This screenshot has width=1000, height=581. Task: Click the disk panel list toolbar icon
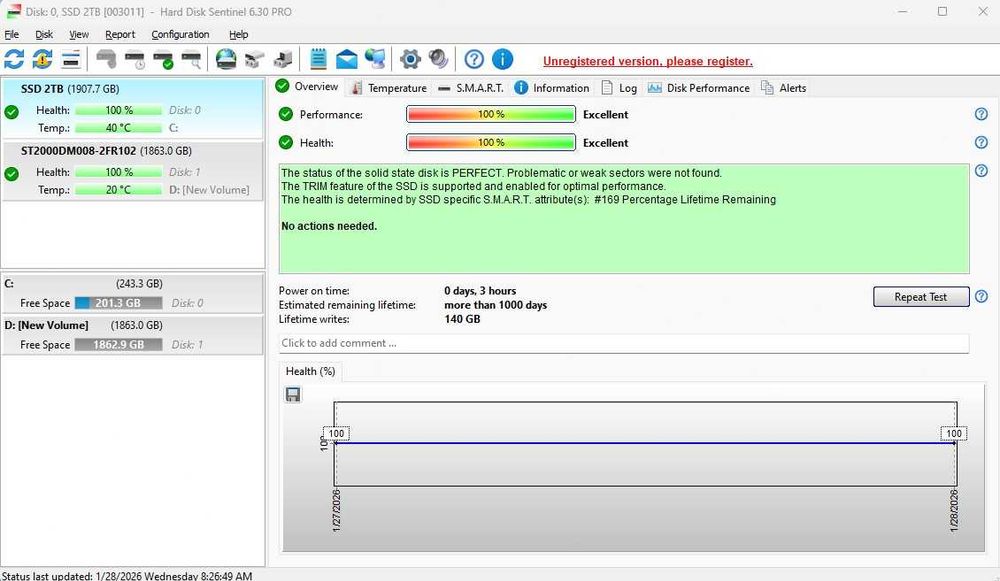71,59
